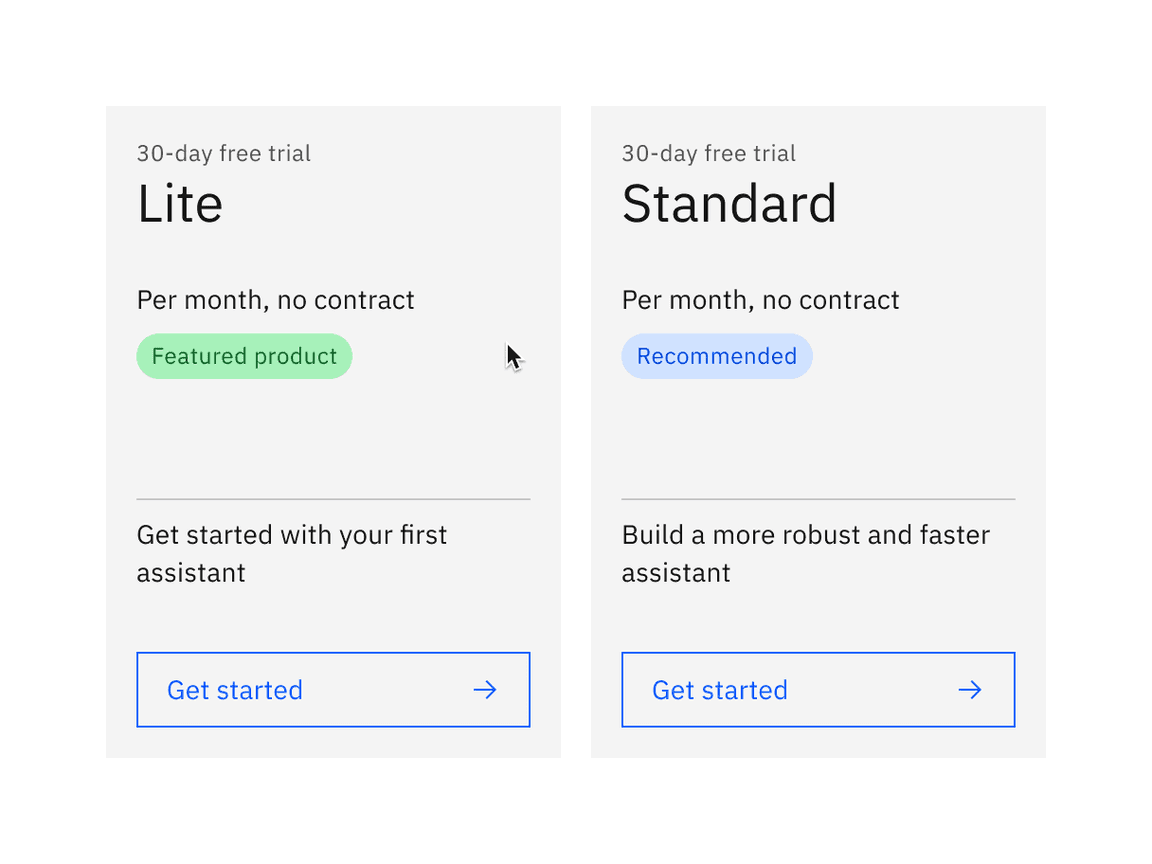Click the arrow icon in Standard card button

pyautogui.click(x=970, y=690)
